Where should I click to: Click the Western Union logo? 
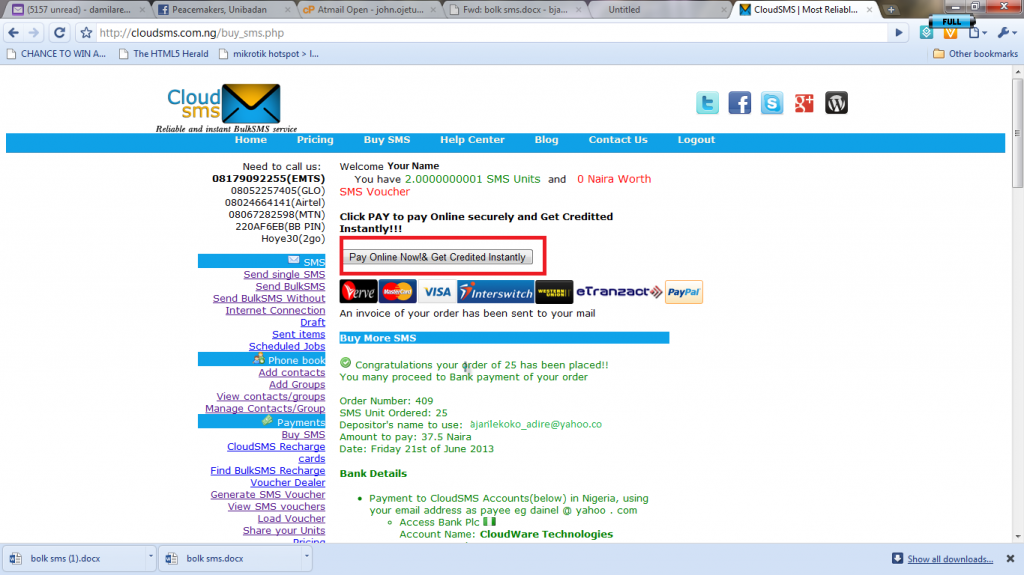[554, 292]
